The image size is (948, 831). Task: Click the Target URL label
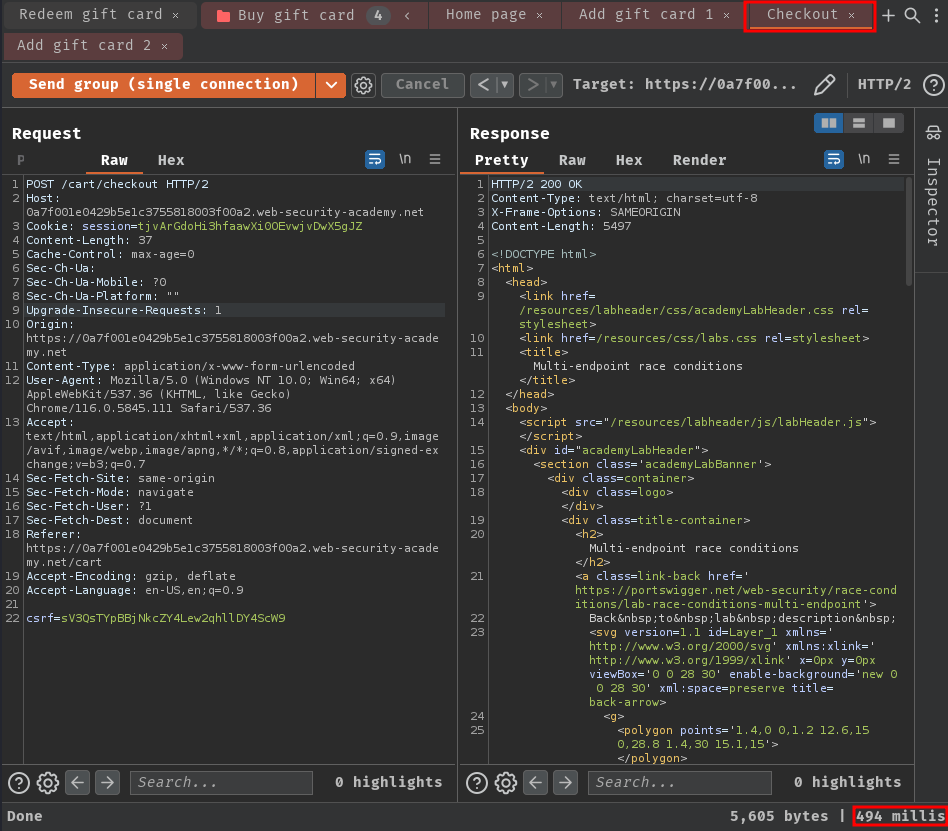[684, 85]
